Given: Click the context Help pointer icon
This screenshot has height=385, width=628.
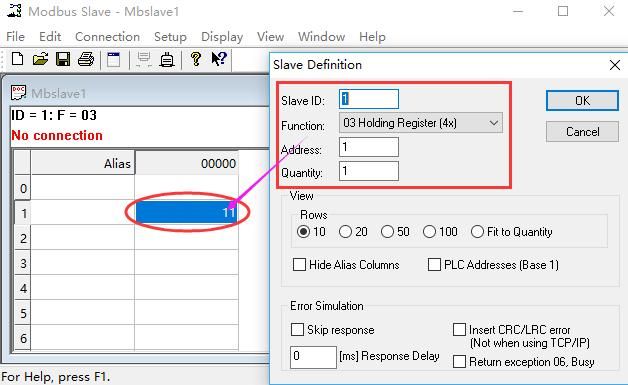Looking at the screenshot, I should pyautogui.click(x=219, y=59).
